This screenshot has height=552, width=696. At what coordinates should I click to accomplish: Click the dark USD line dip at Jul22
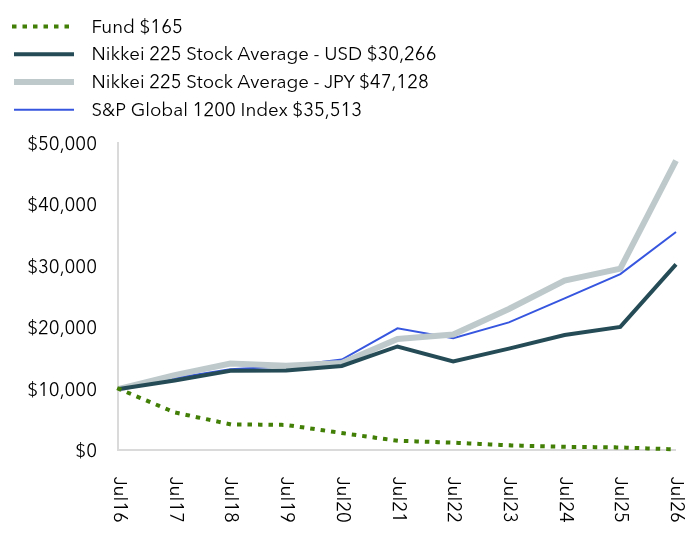coord(453,361)
